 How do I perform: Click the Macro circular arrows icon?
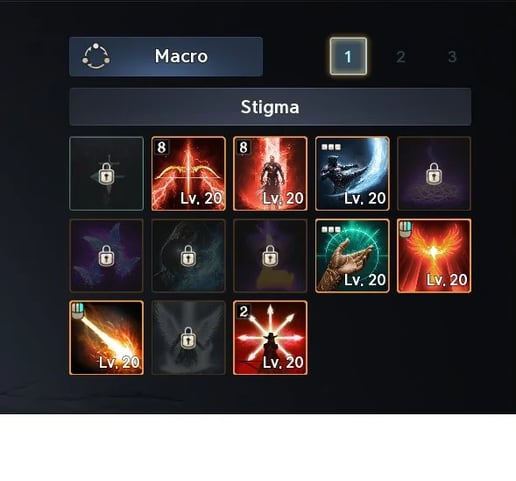(x=96, y=56)
